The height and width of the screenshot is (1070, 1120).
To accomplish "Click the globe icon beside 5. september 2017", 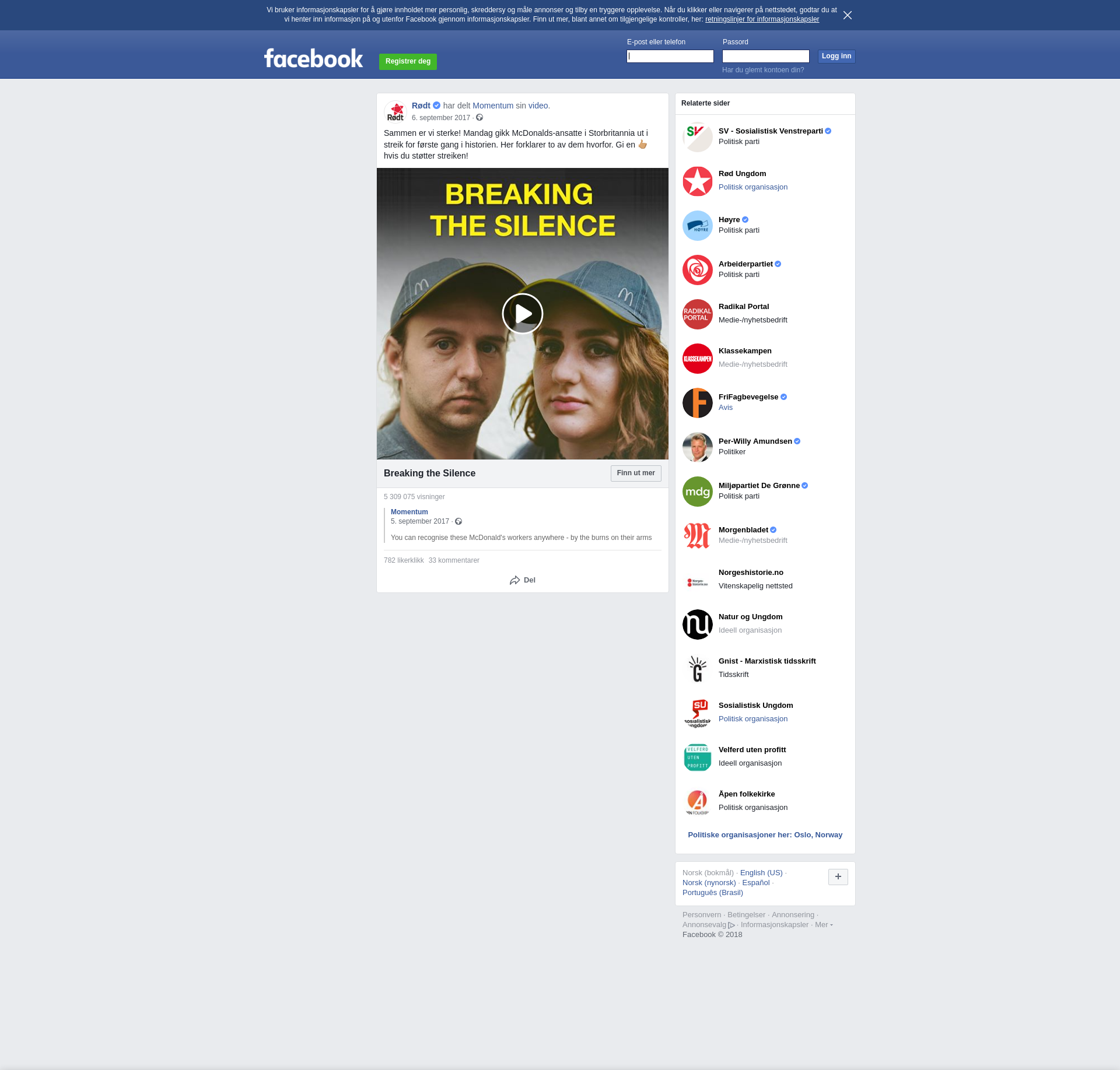I will [x=459, y=521].
